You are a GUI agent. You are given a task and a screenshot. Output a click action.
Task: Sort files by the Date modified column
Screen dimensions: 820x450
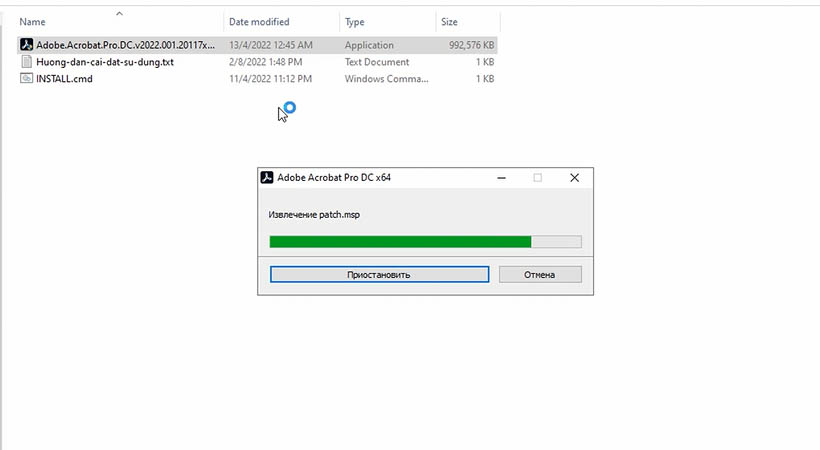(259, 22)
